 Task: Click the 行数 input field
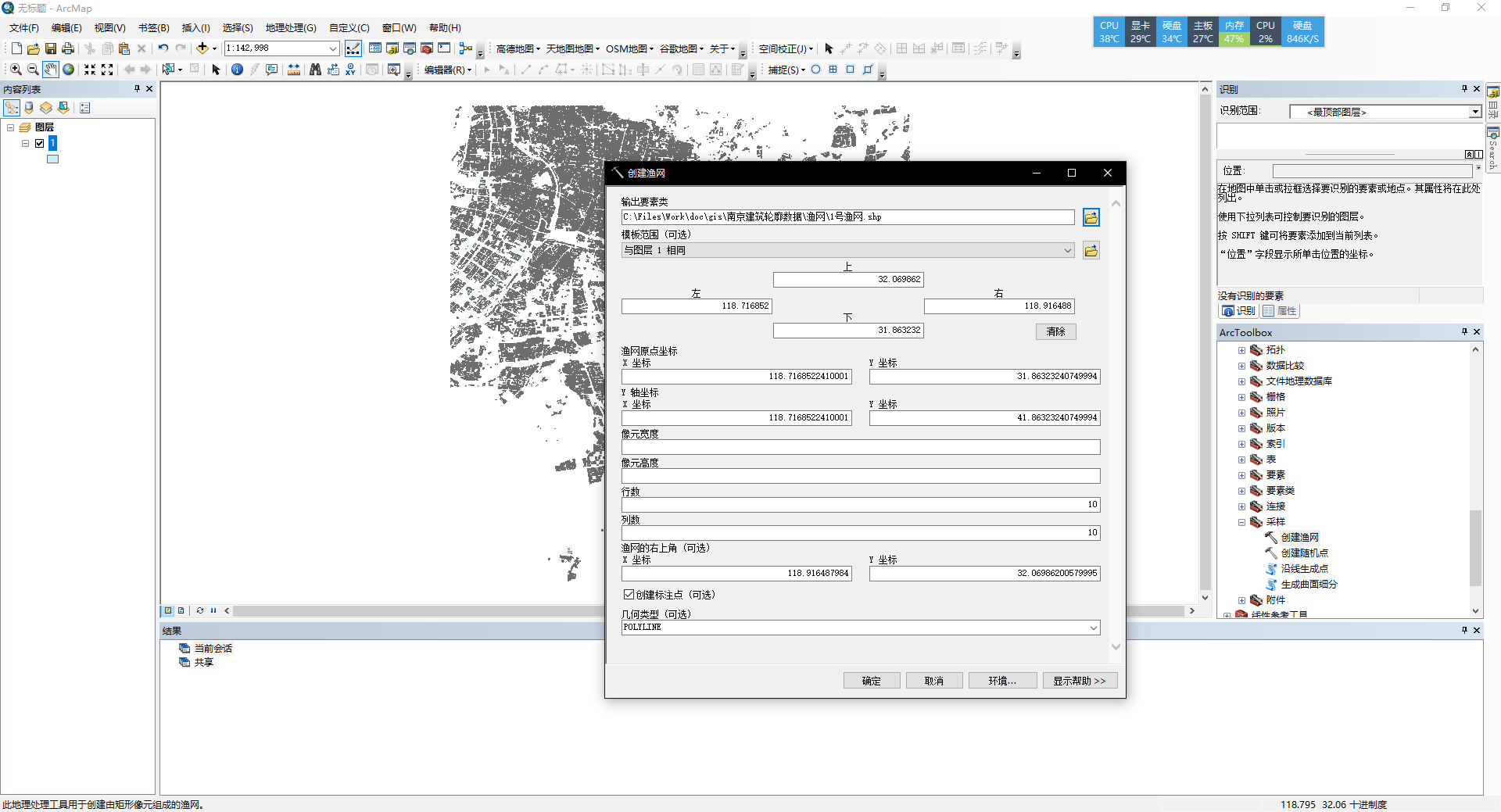tap(861, 504)
